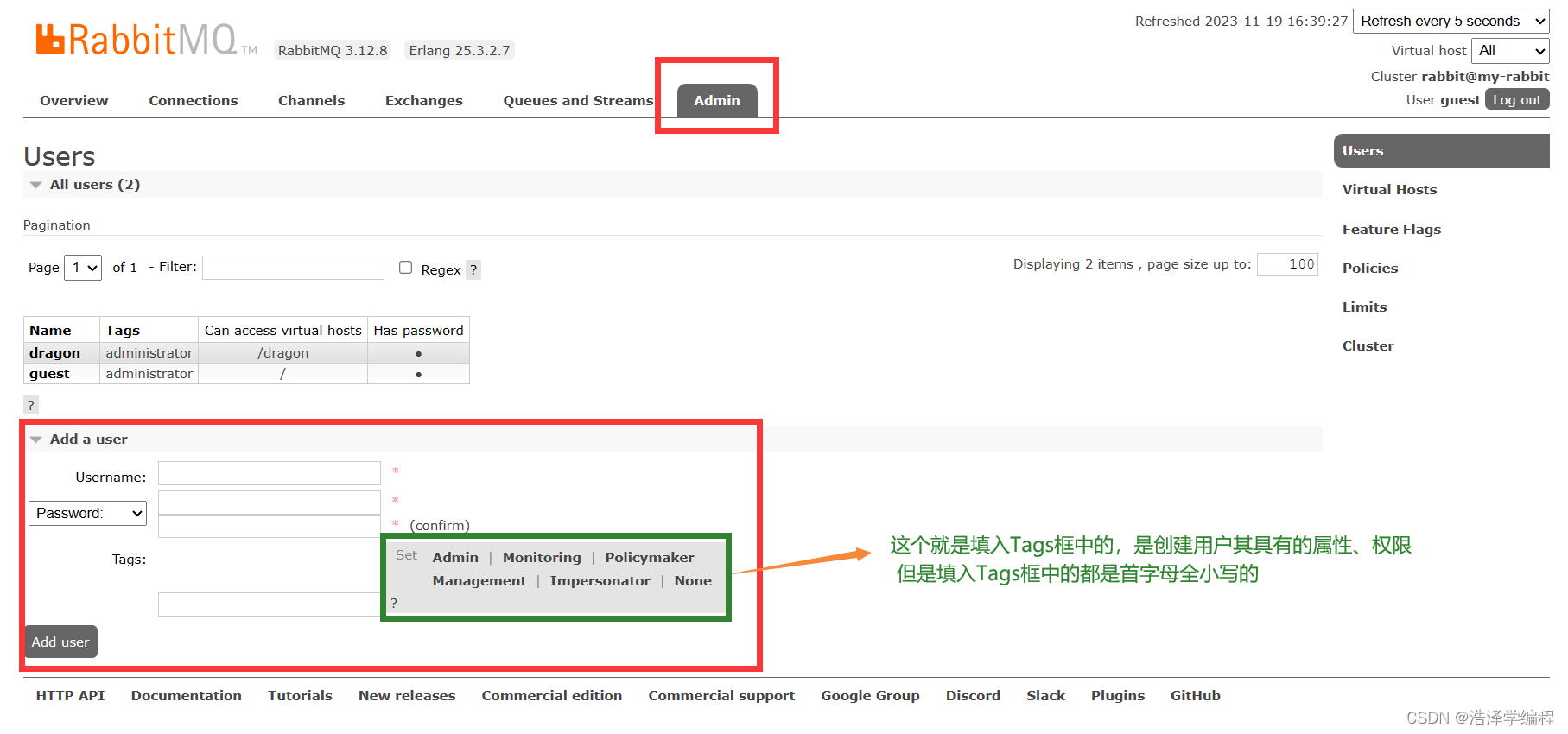Open Limits in the sidebar
The height and width of the screenshot is (734, 1568).
[1365, 307]
